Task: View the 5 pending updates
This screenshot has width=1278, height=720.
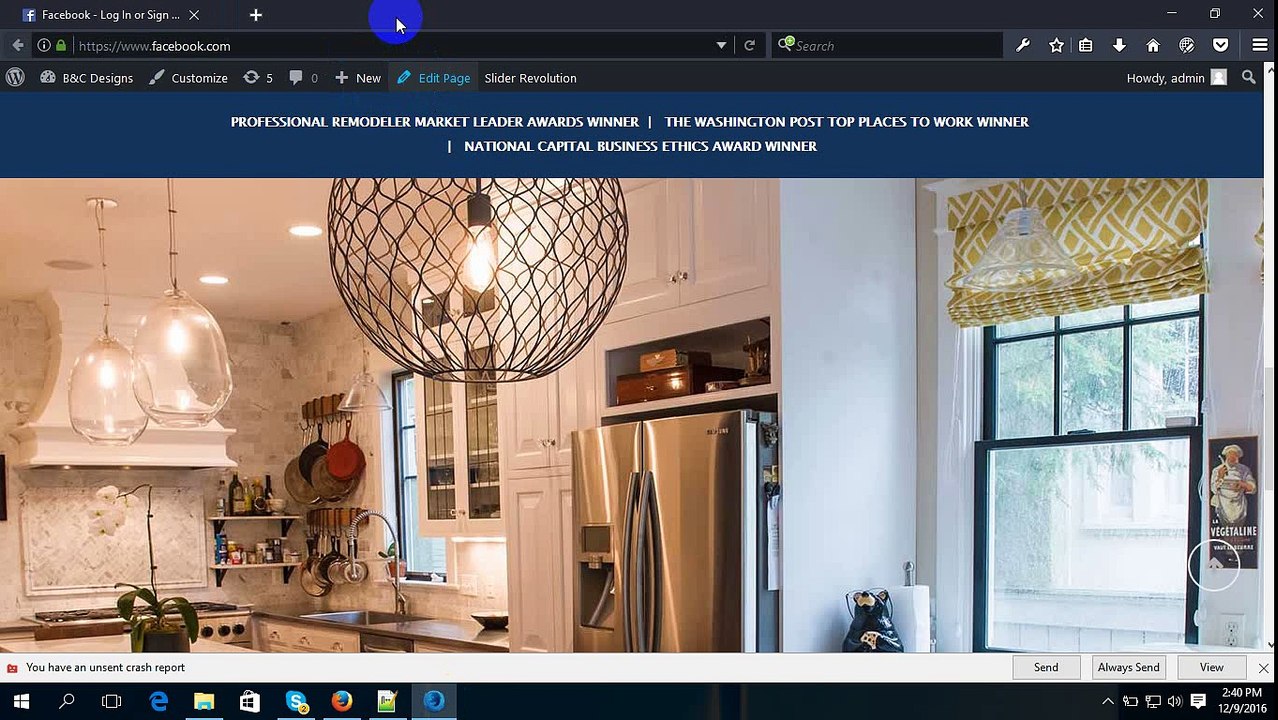Action: [258, 77]
